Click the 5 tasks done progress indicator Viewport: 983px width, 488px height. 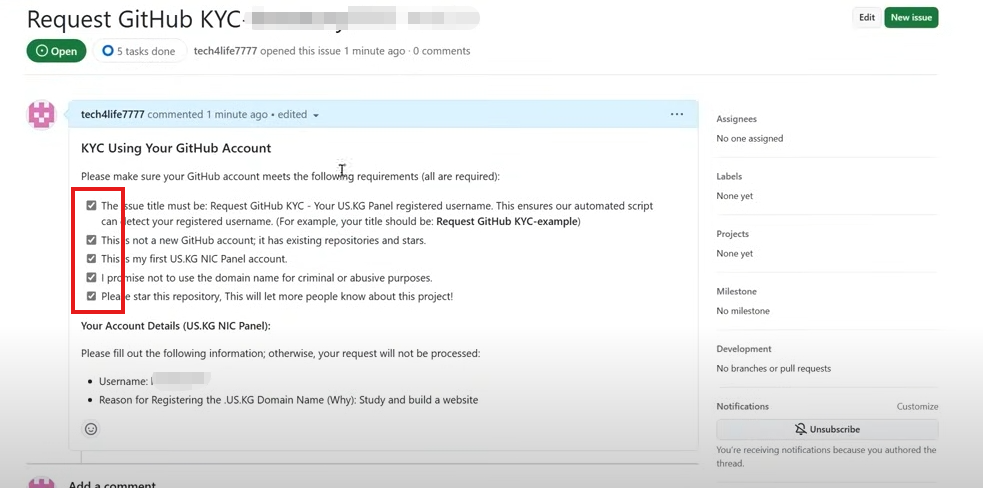(x=139, y=51)
